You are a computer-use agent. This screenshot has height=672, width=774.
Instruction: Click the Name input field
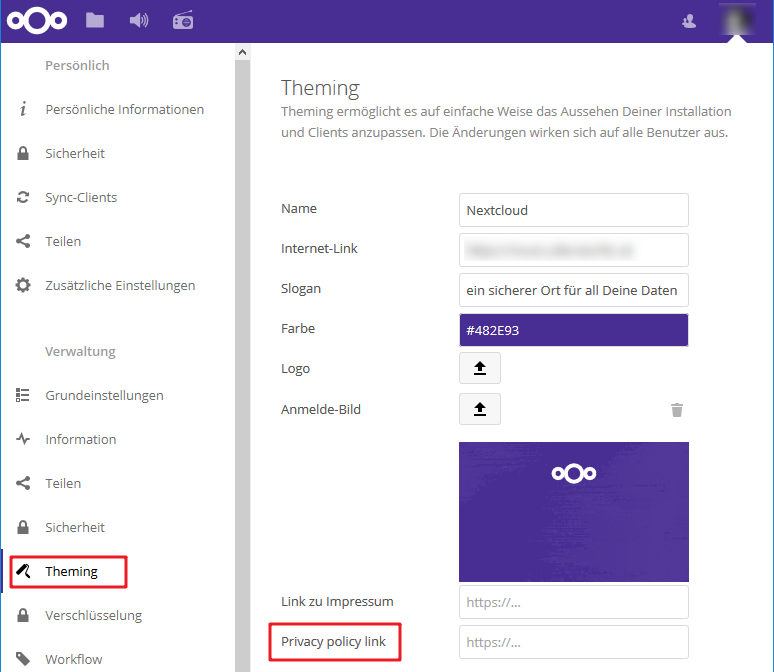(x=573, y=210)
